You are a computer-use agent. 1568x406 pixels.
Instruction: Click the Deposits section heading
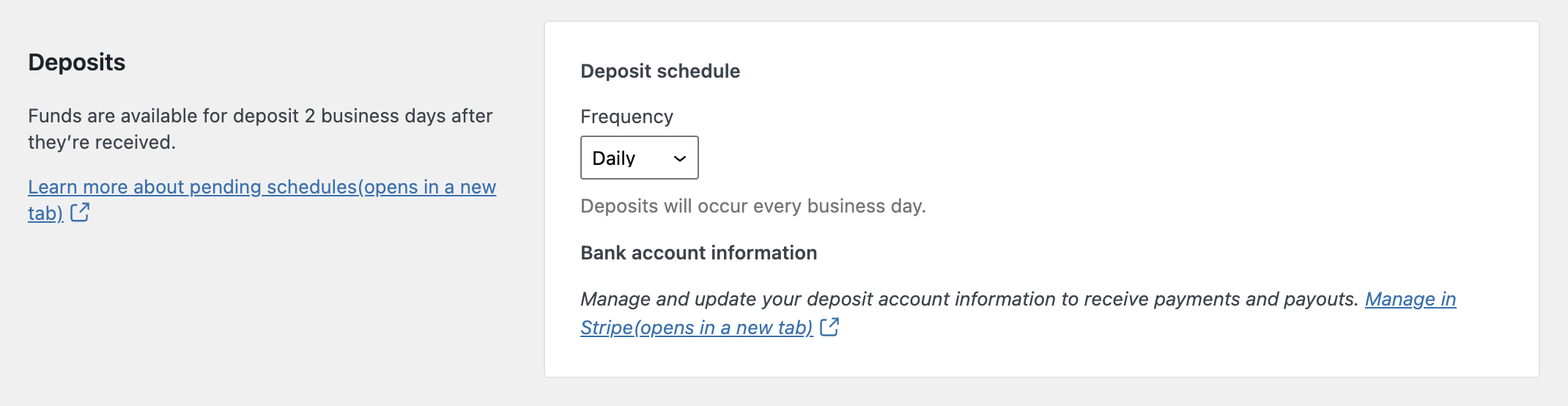point(77,62)
